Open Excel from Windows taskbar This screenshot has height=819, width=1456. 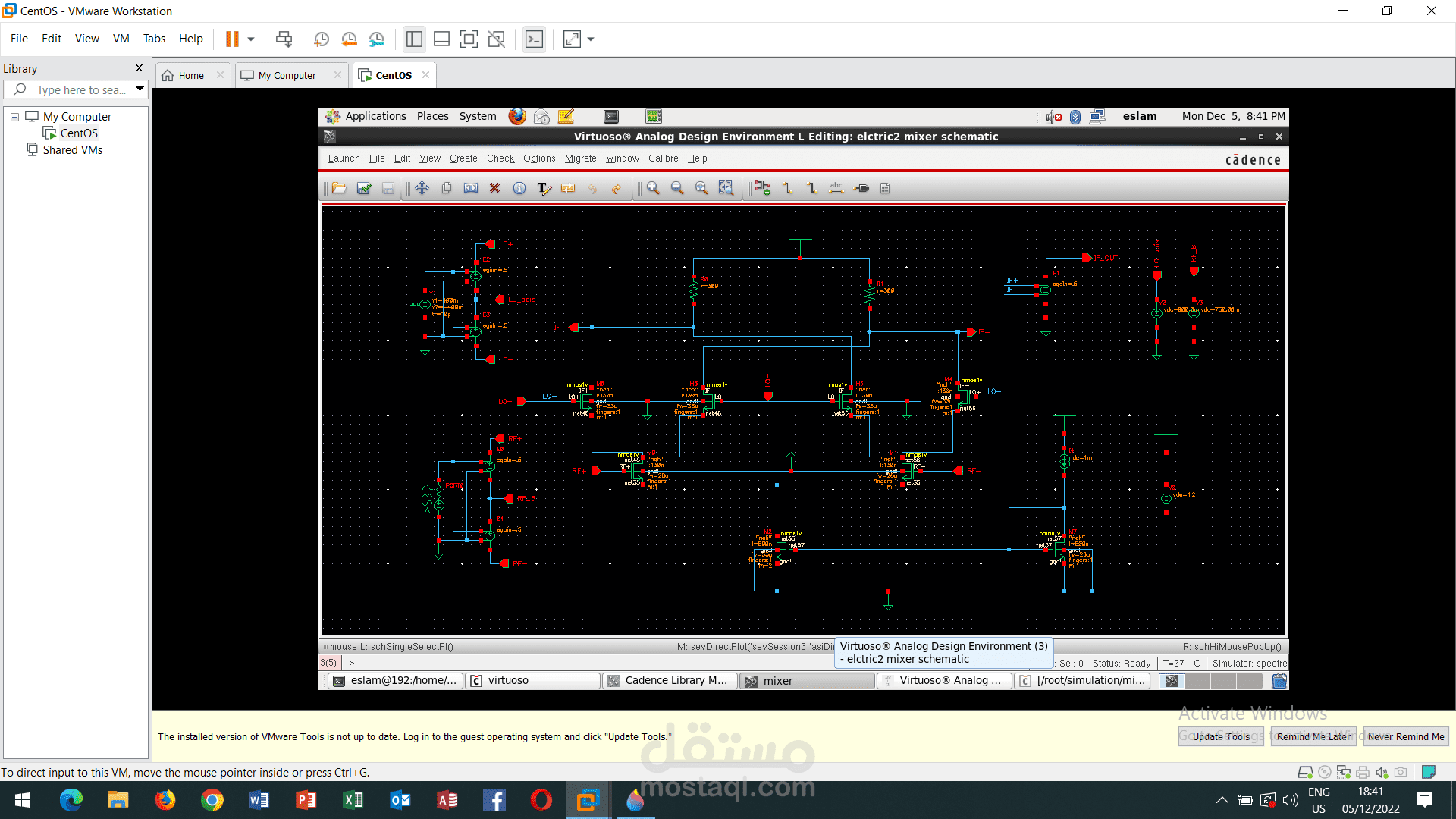(353, 800)
